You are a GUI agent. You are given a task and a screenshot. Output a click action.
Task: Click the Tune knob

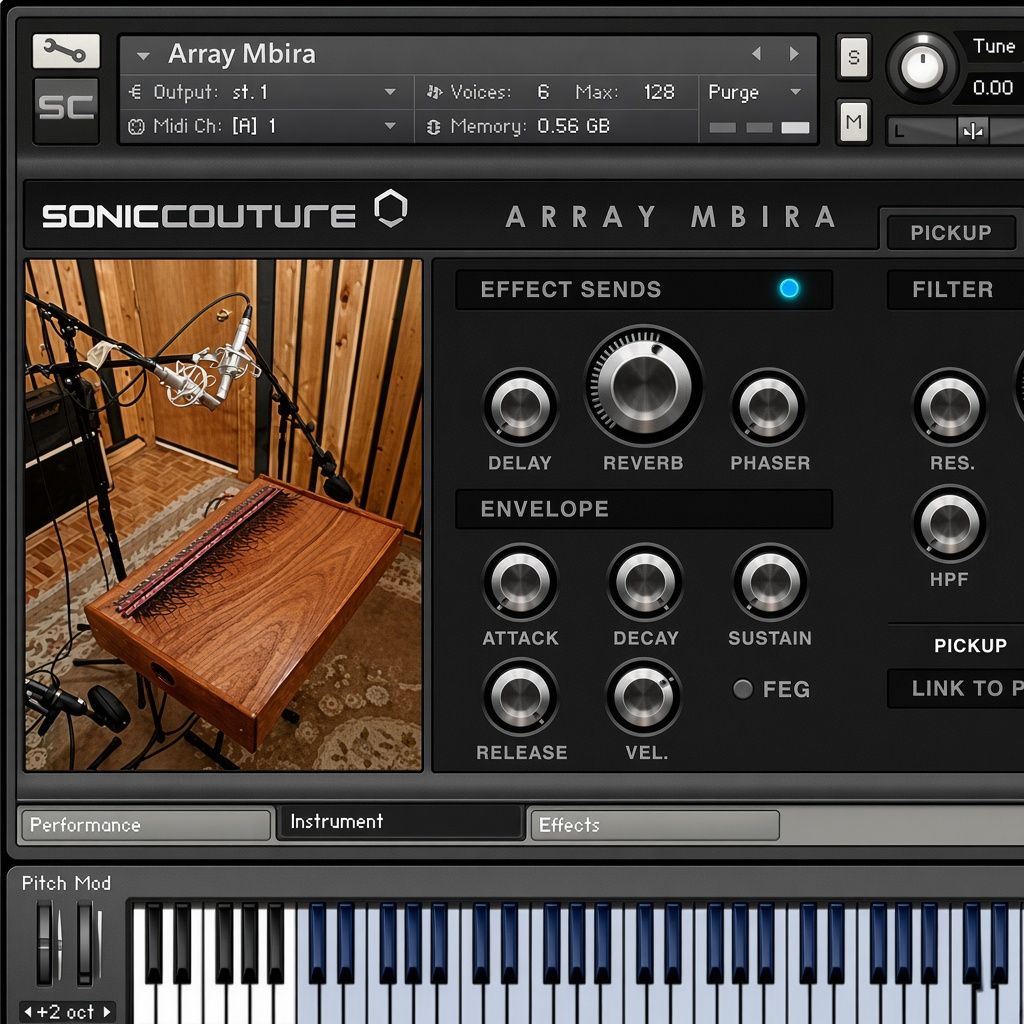922,67
